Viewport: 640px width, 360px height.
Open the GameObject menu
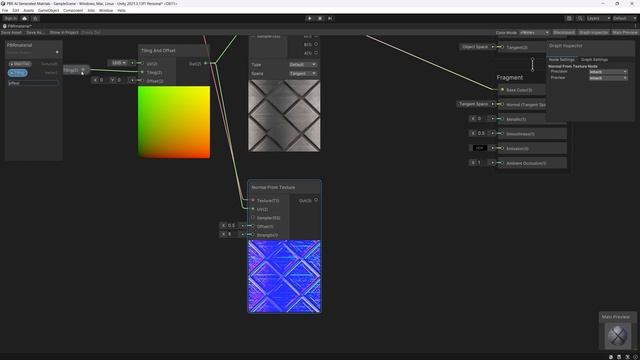click(49, 10)
